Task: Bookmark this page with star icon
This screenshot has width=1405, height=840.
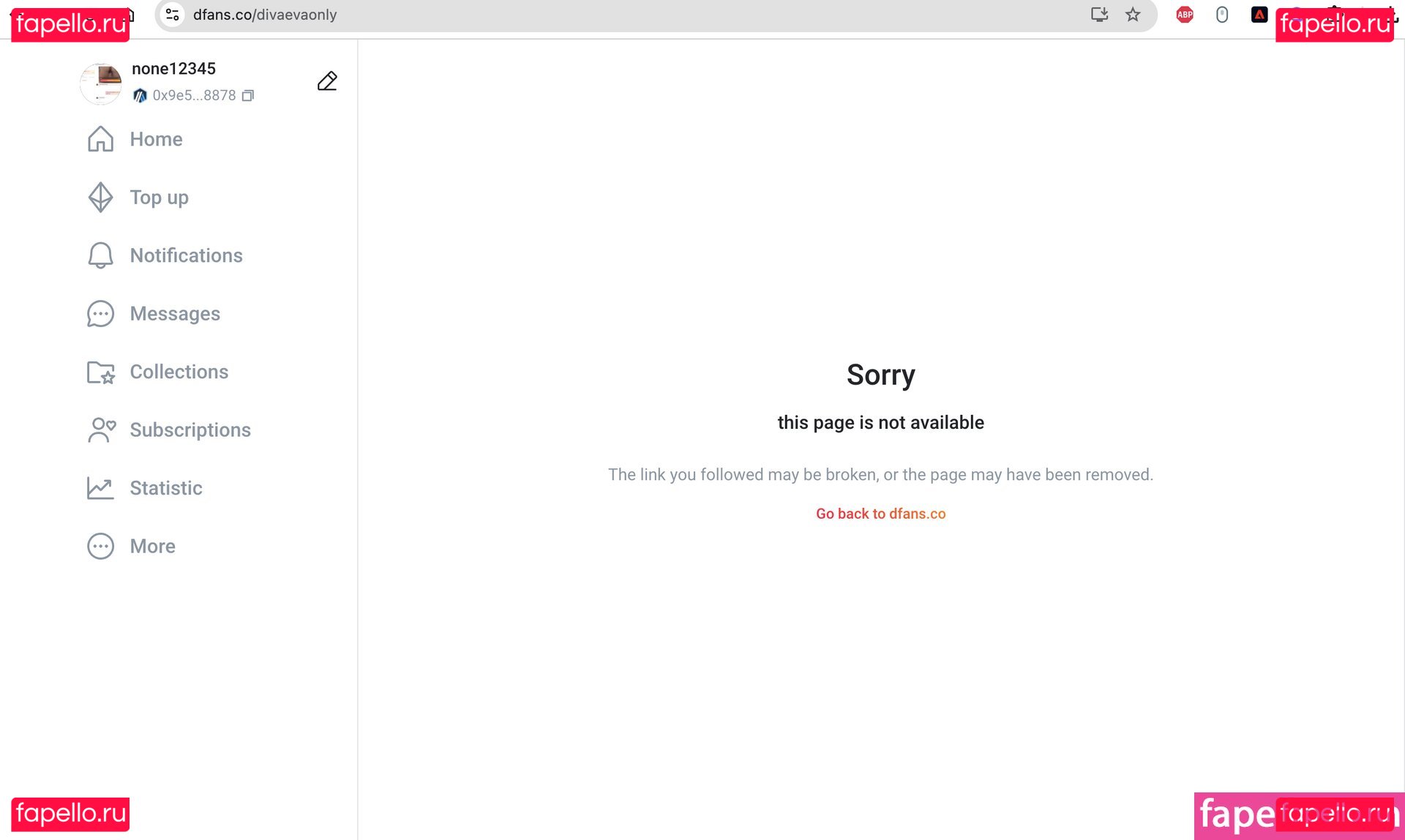Action: point(1133,15)
